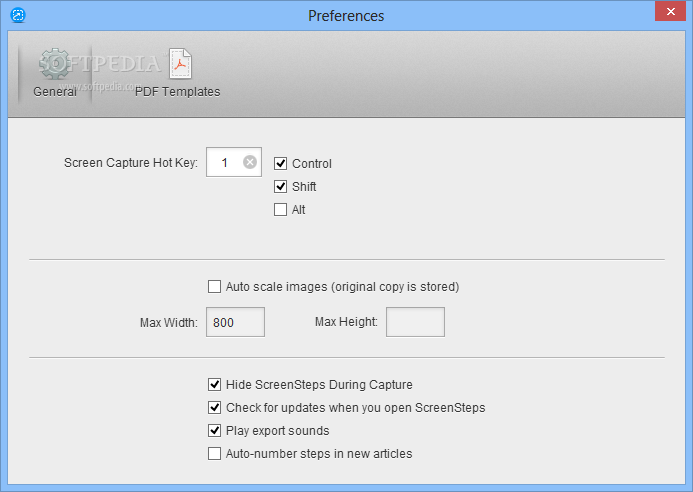Image resolution: width=693 pixels, height=492 pixels.
Task: Click the Max Width field showing 800
Action: 235,322
